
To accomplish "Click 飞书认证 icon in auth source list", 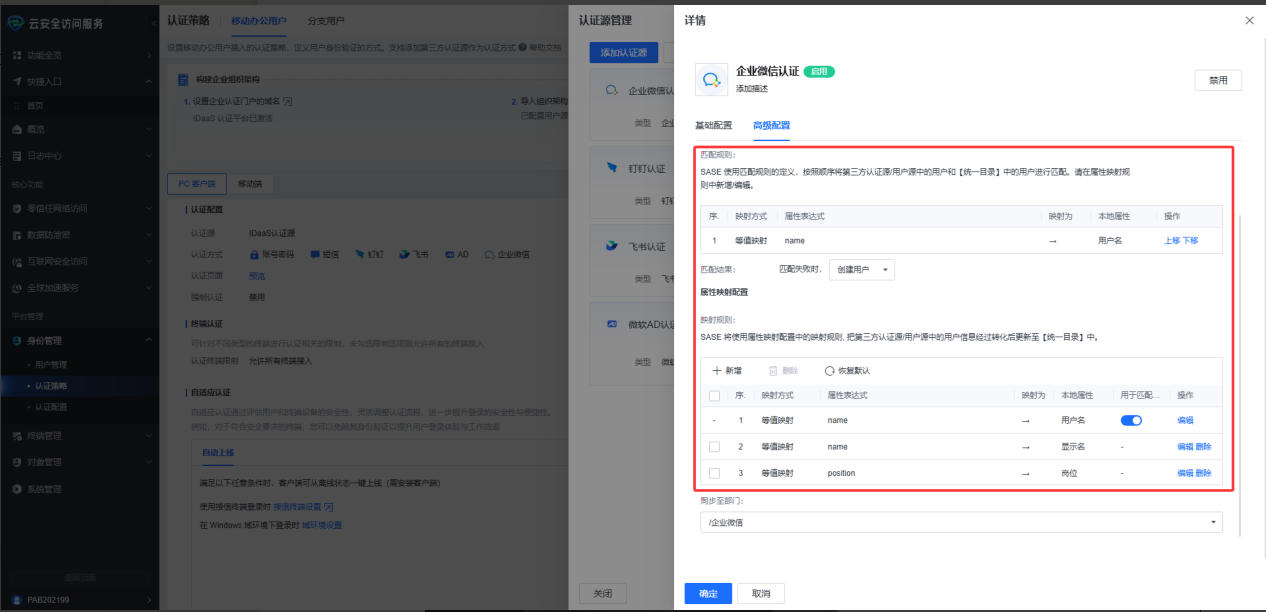I will pos(612,246).
